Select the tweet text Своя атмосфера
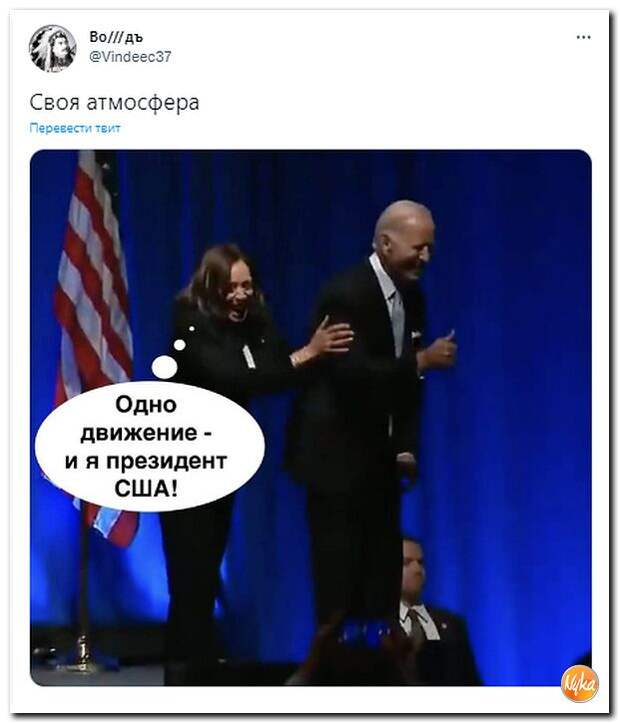Screen dimensions: 620x724 coord(114,103)
